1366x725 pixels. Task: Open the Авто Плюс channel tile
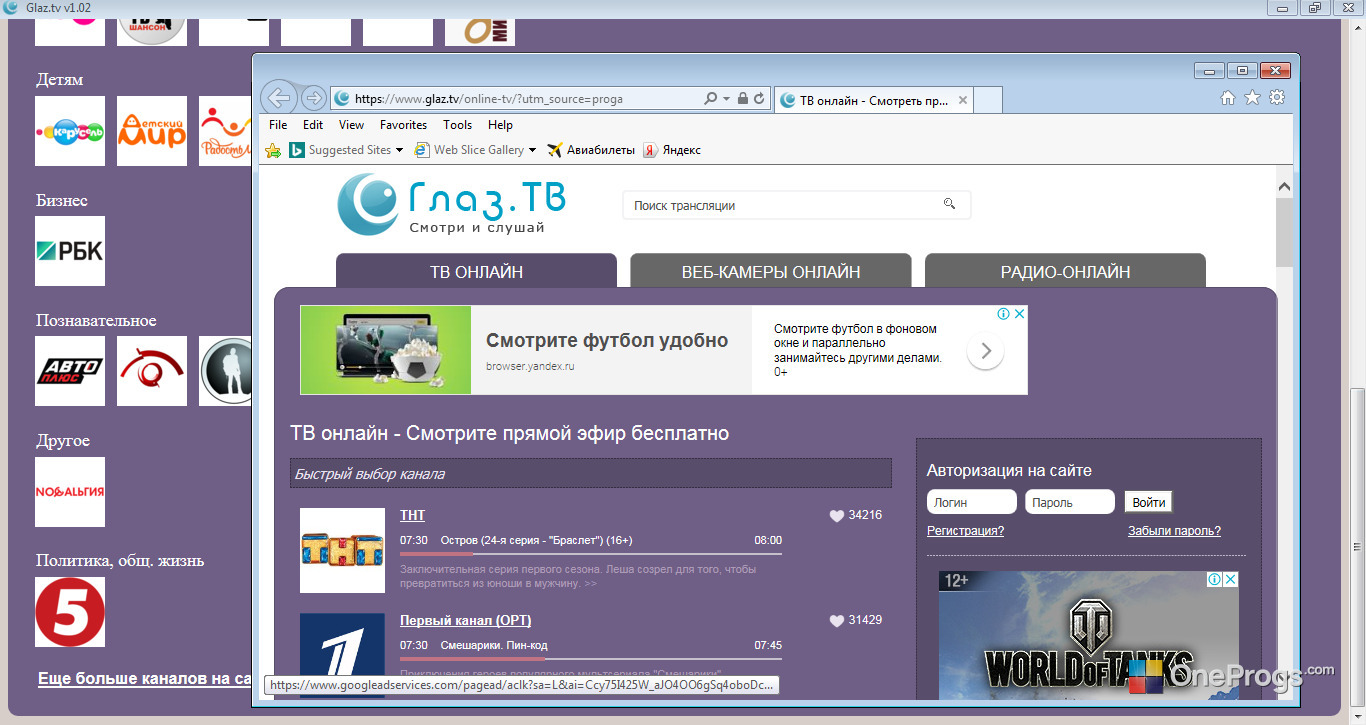(70, 371)
